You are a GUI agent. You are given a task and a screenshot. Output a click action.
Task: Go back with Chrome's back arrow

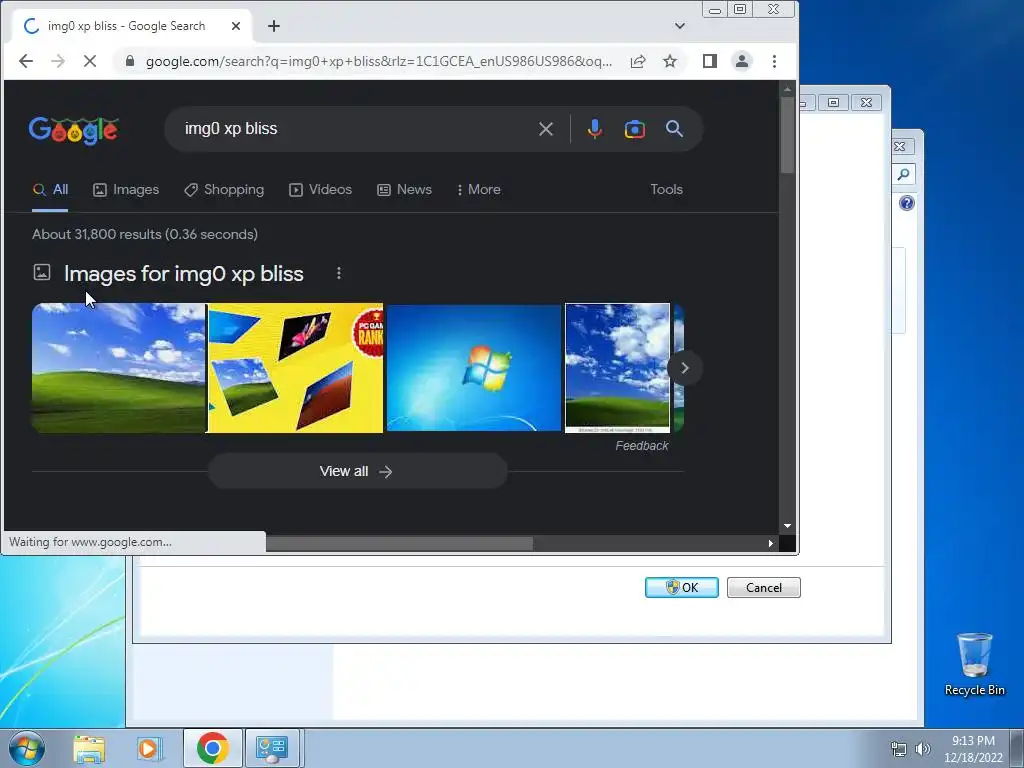pos(25,61)
